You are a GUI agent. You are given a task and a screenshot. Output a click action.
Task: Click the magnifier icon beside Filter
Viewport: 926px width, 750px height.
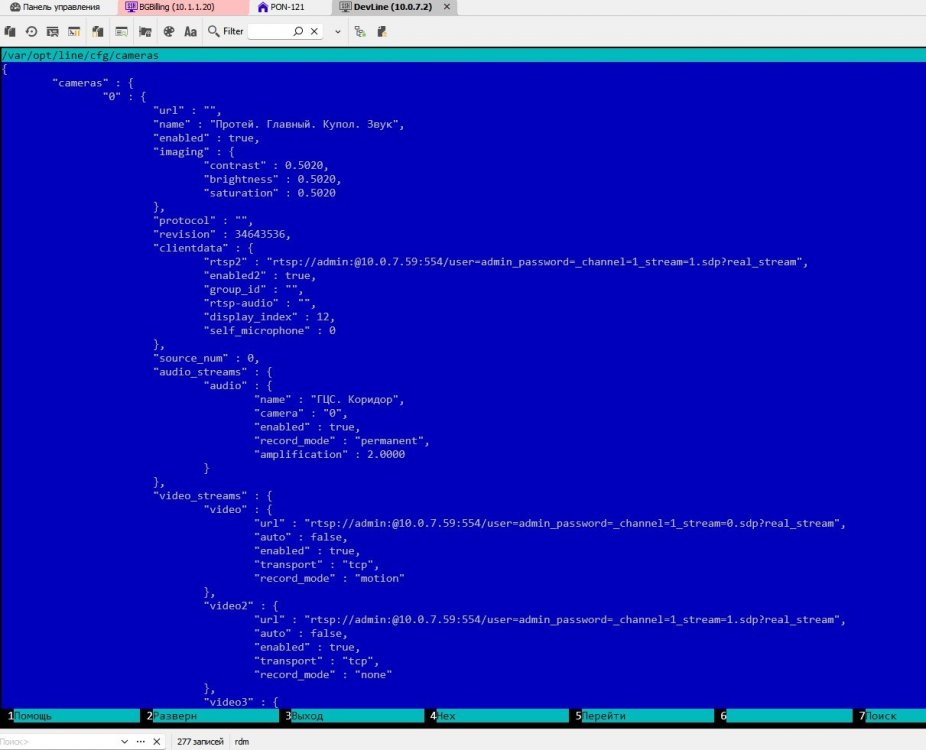click(213, 31)
